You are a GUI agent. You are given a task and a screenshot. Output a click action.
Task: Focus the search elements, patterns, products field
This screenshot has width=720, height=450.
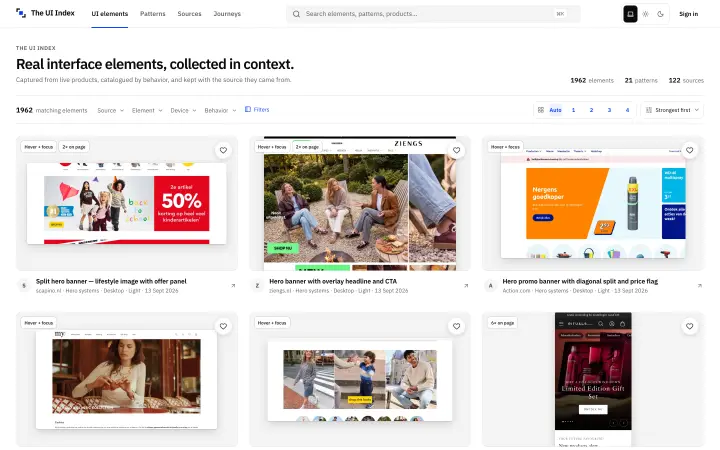433,14
